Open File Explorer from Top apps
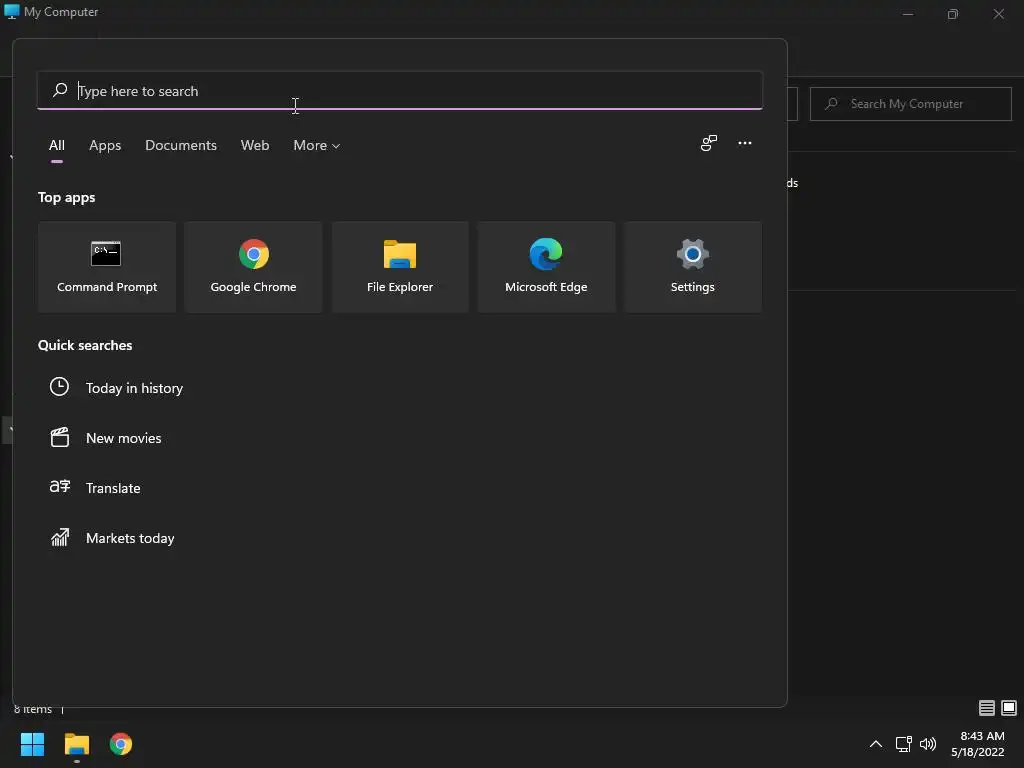Image resolution: width=1024 pixels, height=768 pixels. point(400,266)
